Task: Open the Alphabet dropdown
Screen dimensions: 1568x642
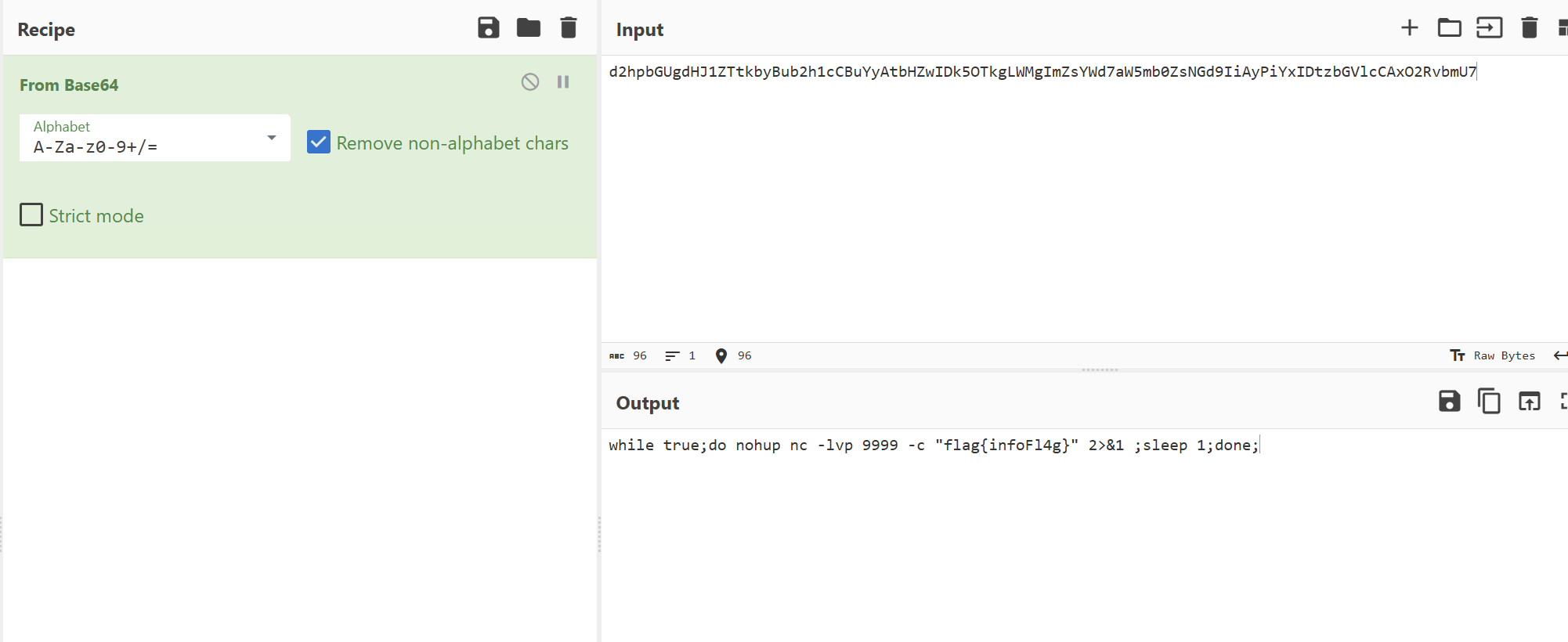Action: (x=155, y=138)
